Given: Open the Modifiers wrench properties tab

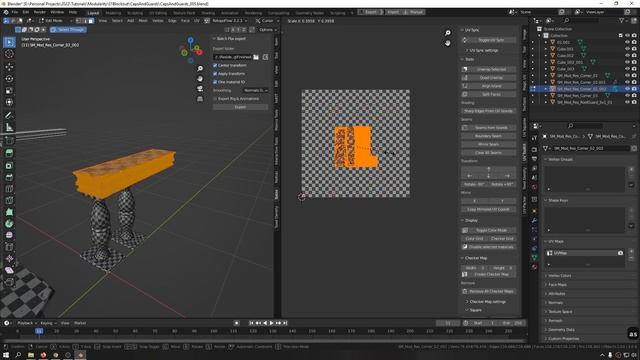Looking at the screenshot, I should point(534,221).
